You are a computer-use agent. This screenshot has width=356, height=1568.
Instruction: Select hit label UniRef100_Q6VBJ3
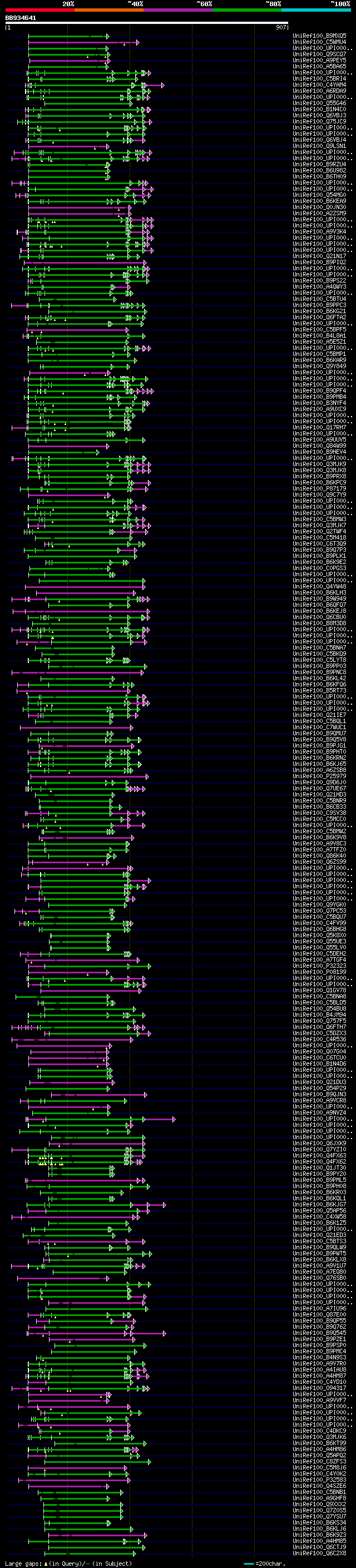[x=319, y=116]
